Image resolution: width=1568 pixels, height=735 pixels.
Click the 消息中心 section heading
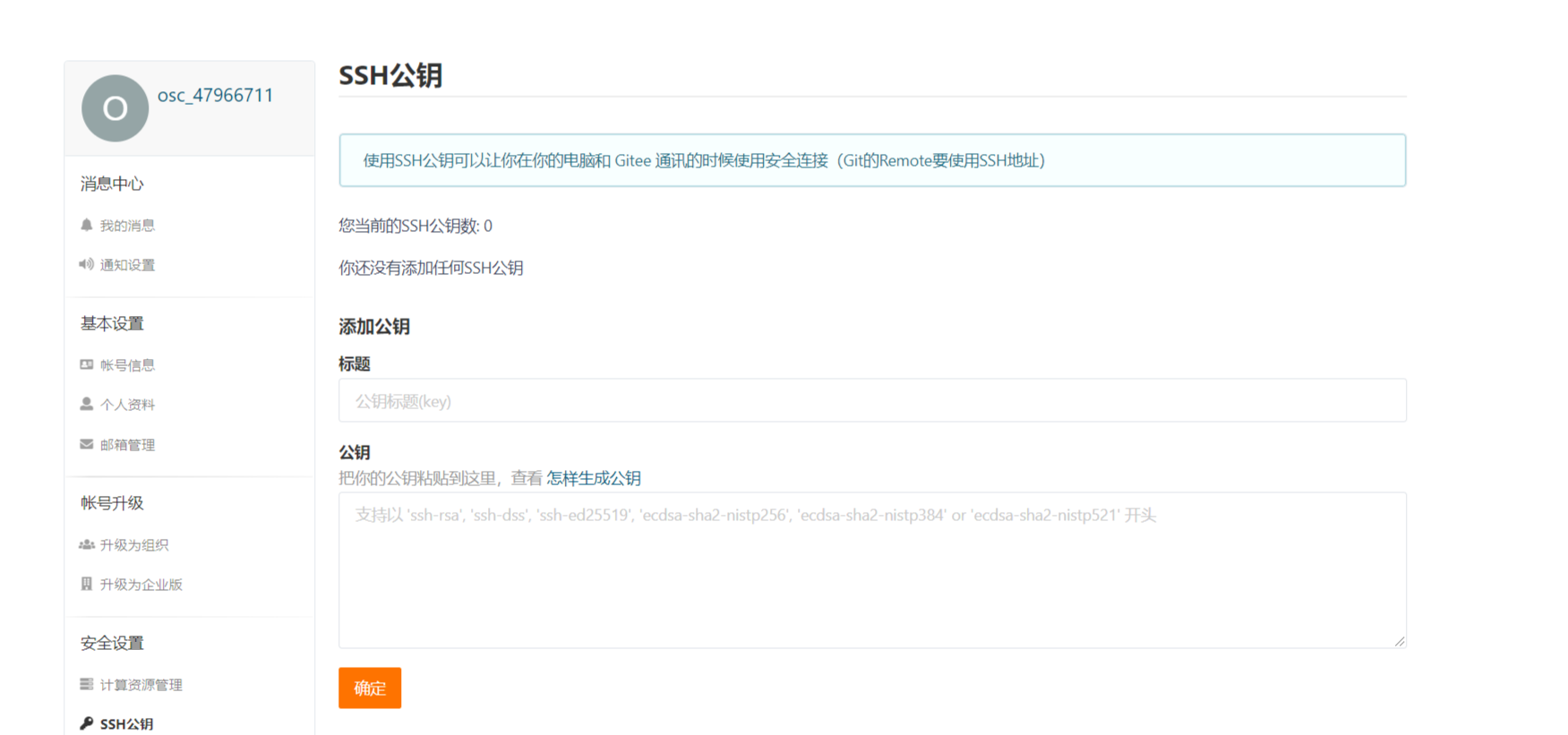112,184
